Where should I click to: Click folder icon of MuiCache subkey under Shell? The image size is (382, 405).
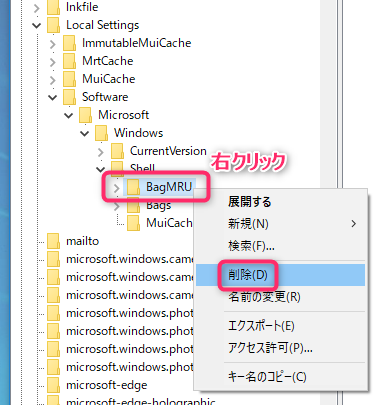(x=133, y=223)
